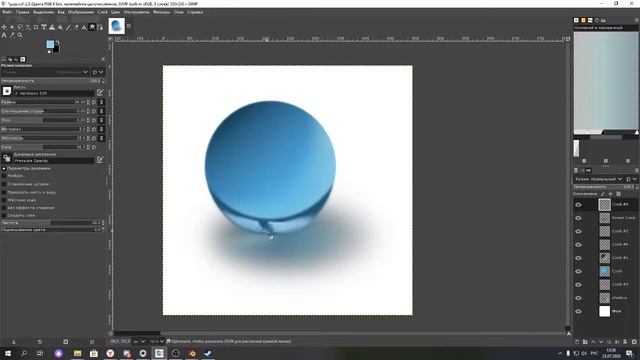Hide the Фон background layer

(578, 311)
